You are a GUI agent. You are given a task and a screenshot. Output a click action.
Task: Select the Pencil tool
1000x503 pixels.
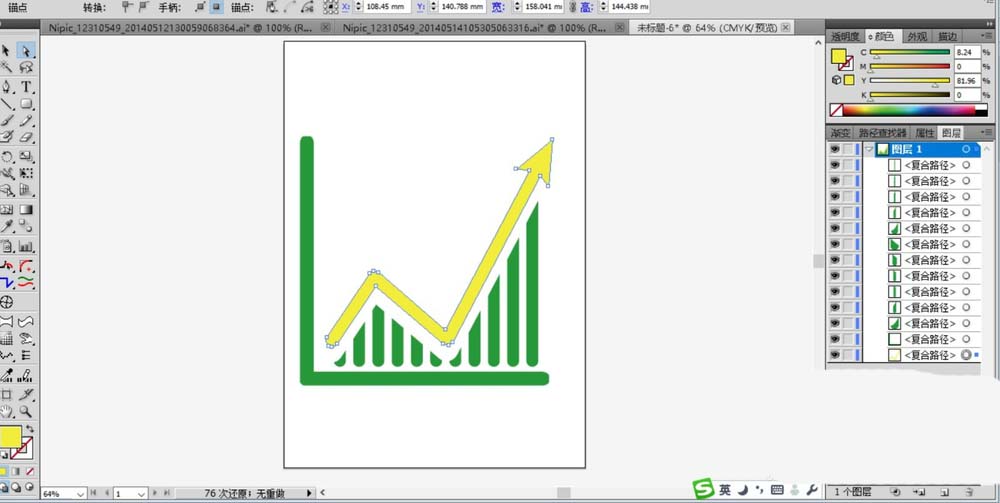click(x=26, y=120)
